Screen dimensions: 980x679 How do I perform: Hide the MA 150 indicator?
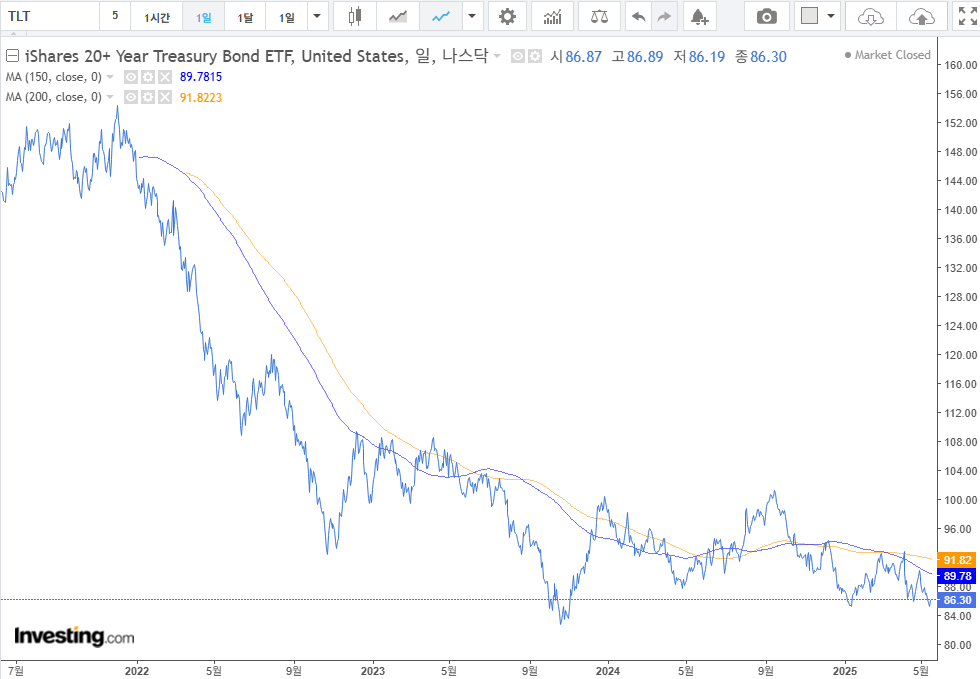[130, 77]
